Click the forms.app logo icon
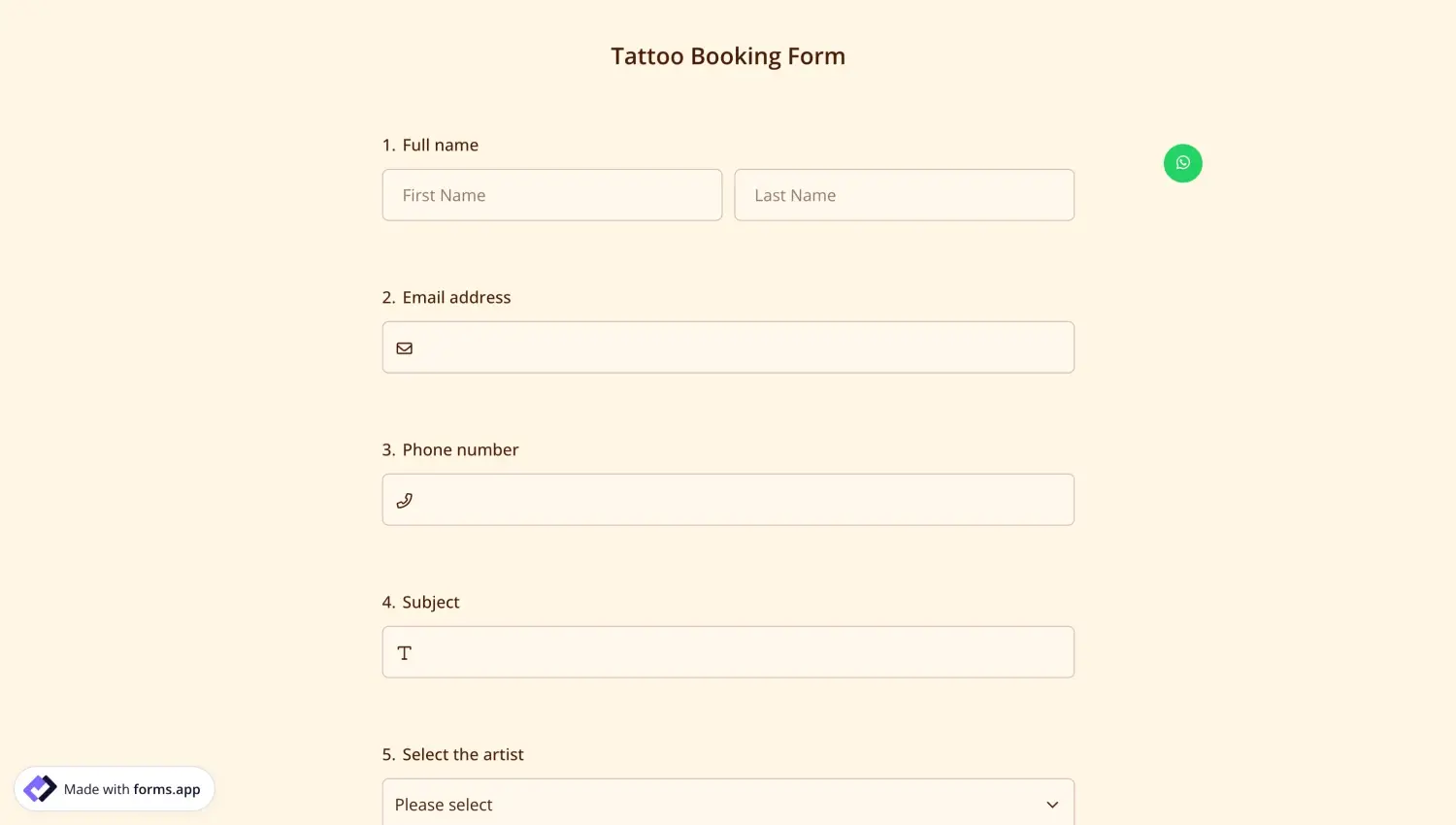 point(40,789)
